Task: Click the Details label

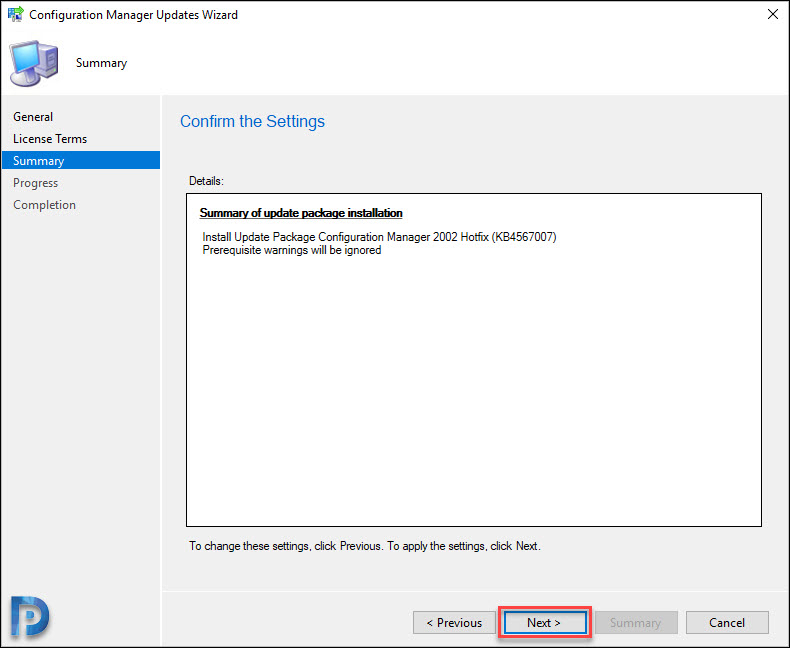Action: 206,181
